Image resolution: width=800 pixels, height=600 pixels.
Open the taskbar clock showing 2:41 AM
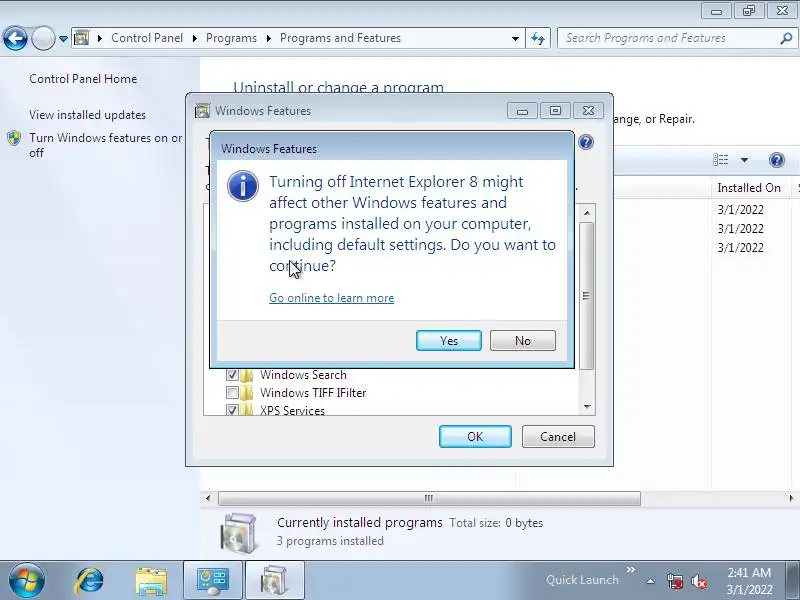pyautogui.click(x=749, y=581)
